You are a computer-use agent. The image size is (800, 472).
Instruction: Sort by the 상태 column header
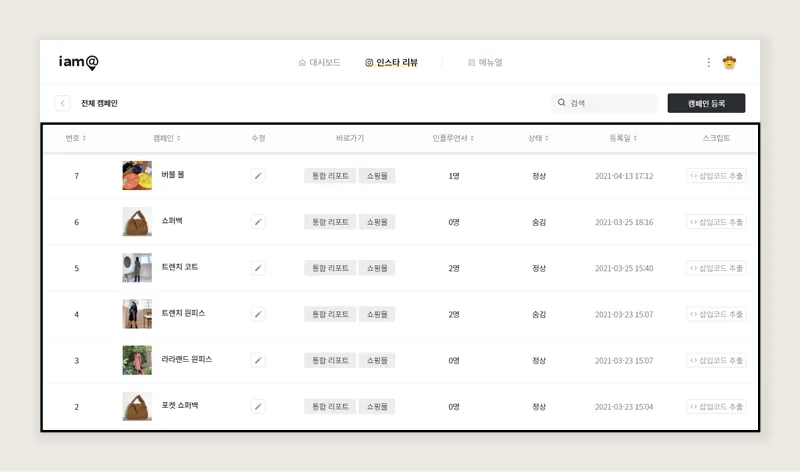click(x=538, y=138)
